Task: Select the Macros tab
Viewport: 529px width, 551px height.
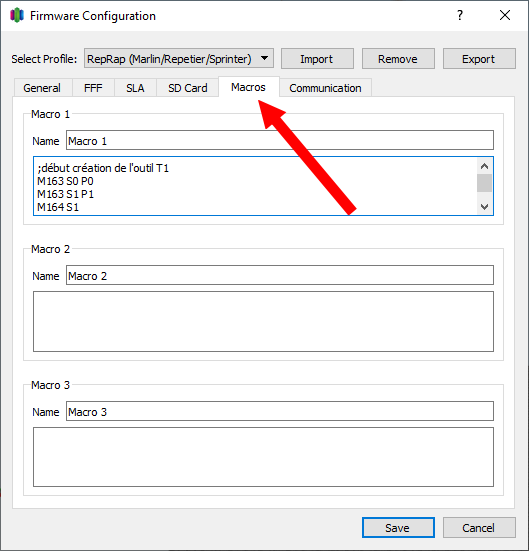Action: (249, 86)
